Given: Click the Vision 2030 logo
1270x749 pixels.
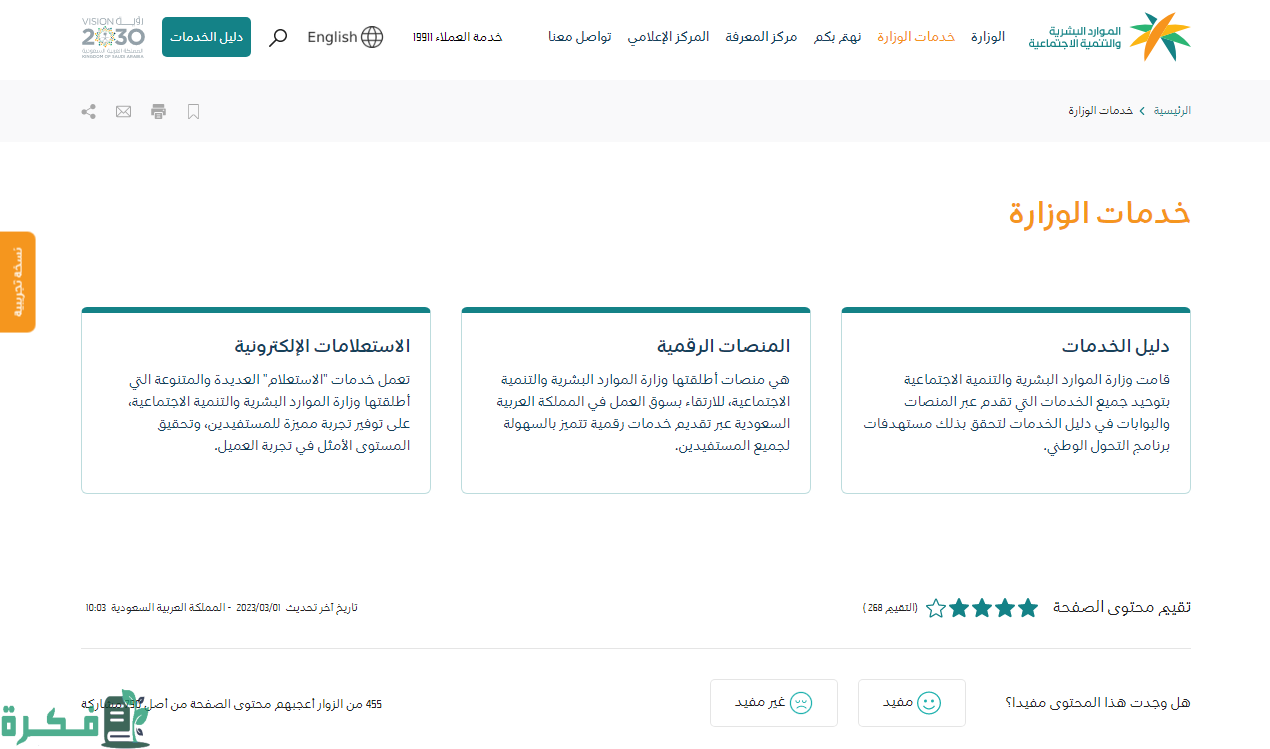Looking at the screenshot, I should click(112, 37).
